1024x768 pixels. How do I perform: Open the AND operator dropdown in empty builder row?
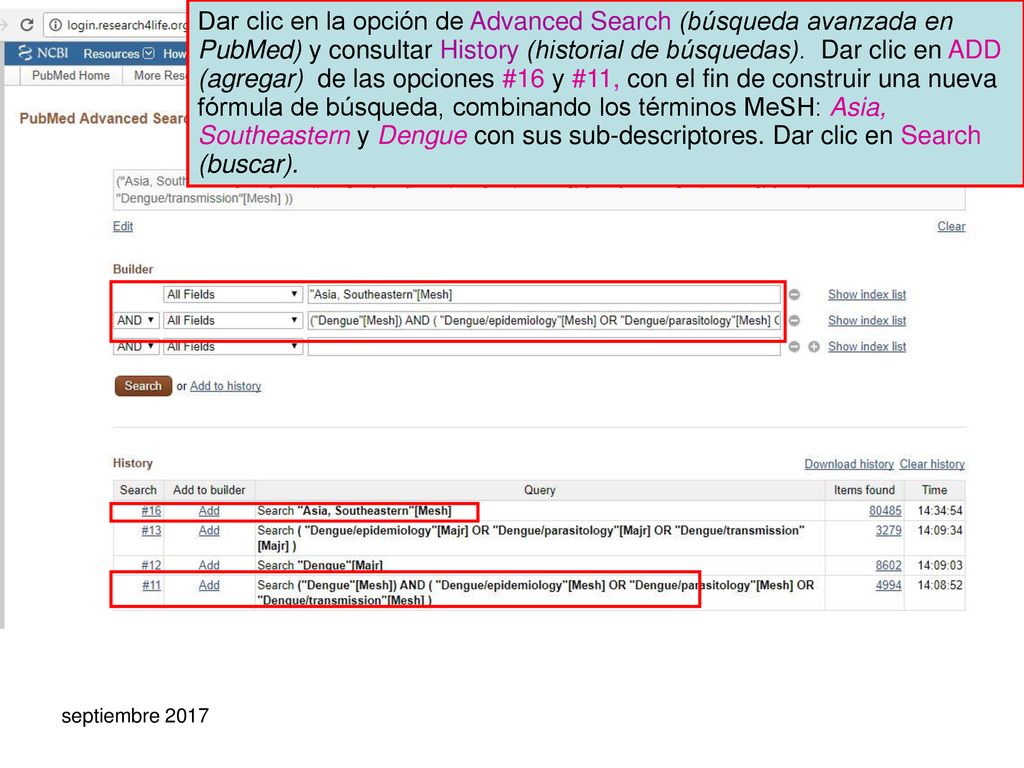(x=136, y=347)
